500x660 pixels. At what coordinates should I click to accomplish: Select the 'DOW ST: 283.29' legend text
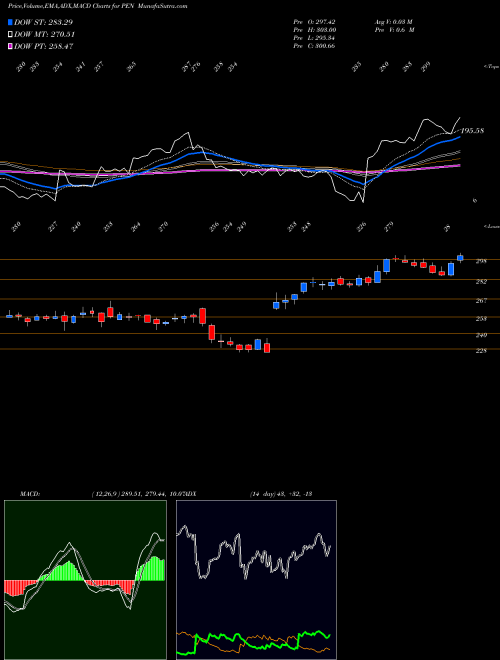pyautogui.click(x=43, y=22)
